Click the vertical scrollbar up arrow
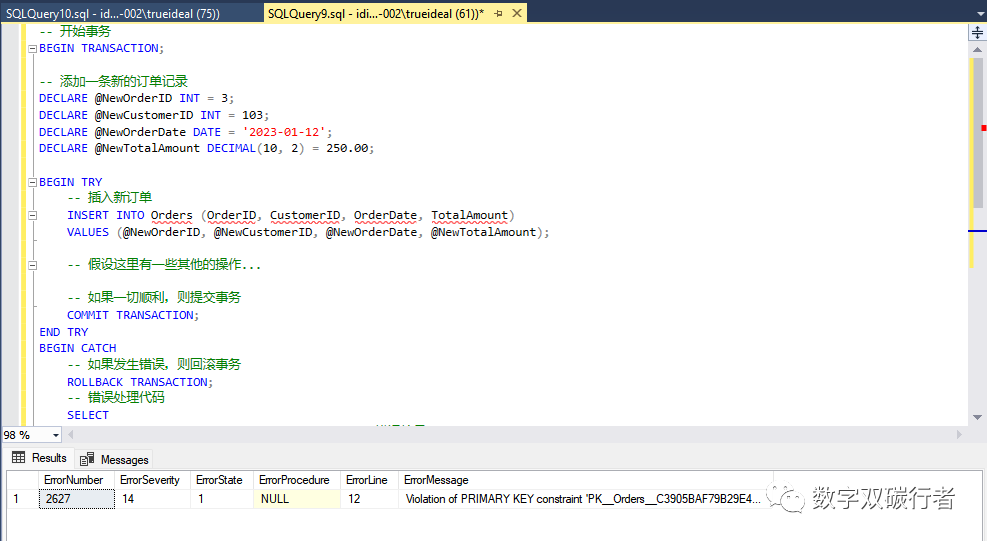The height and width of the screenshot is (541, 987). (977, 48)
